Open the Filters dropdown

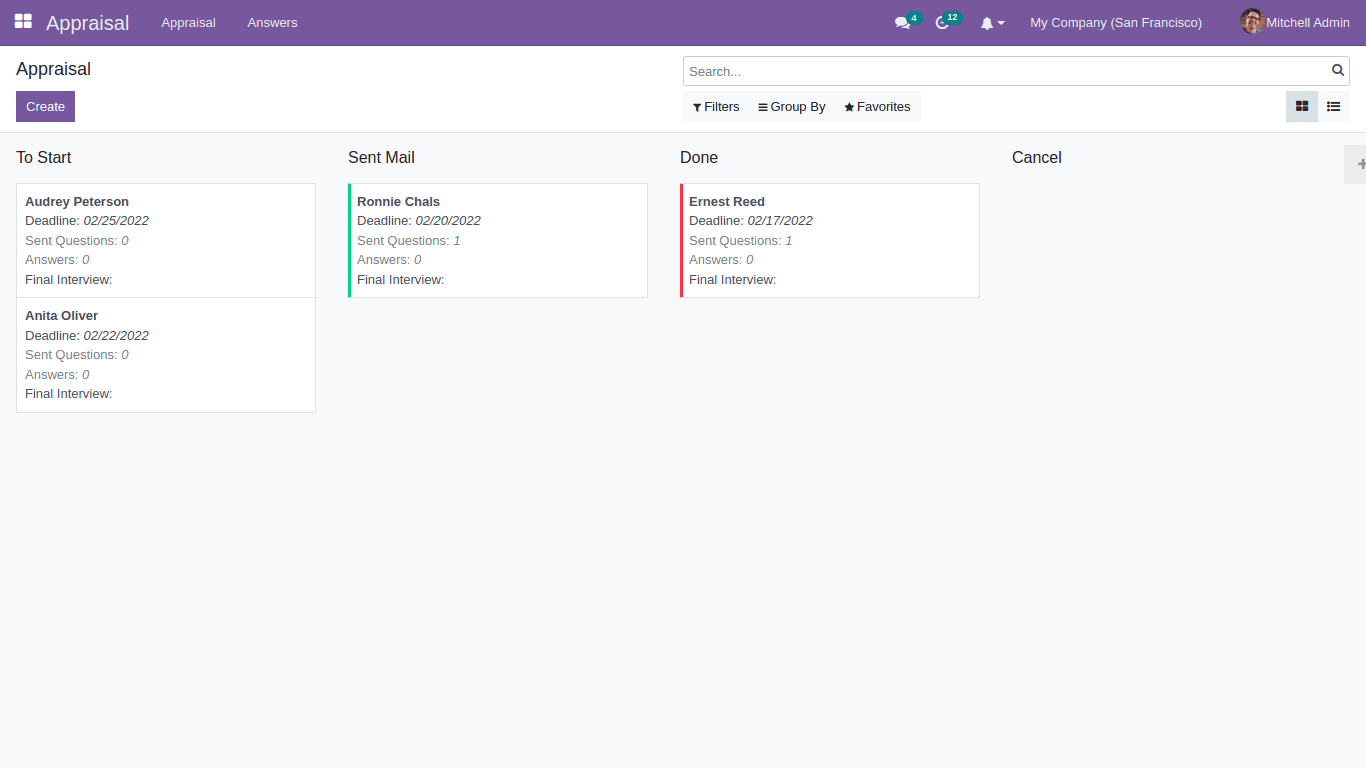(x=715, y=106)
